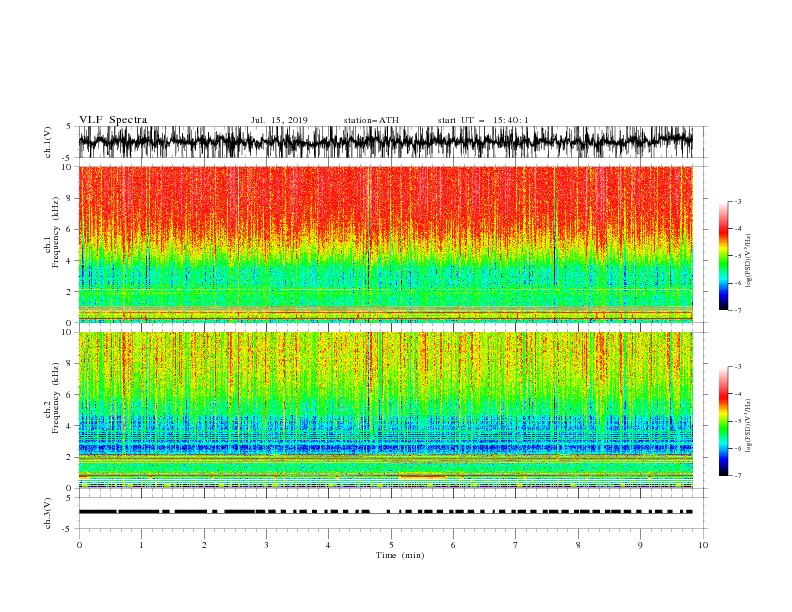
Task: Click the "Time (min)" x-axis label
Action: pyautogui.click(x=400, y=555)
